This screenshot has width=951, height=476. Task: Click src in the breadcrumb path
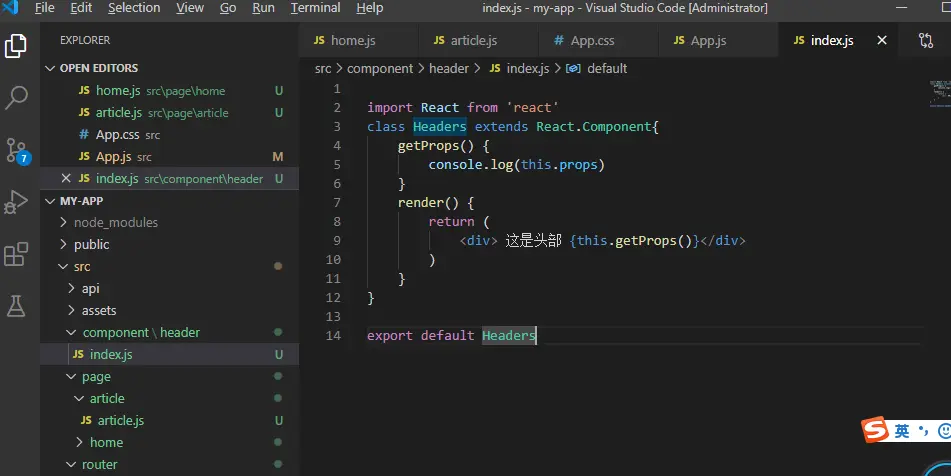click(323, 69)
